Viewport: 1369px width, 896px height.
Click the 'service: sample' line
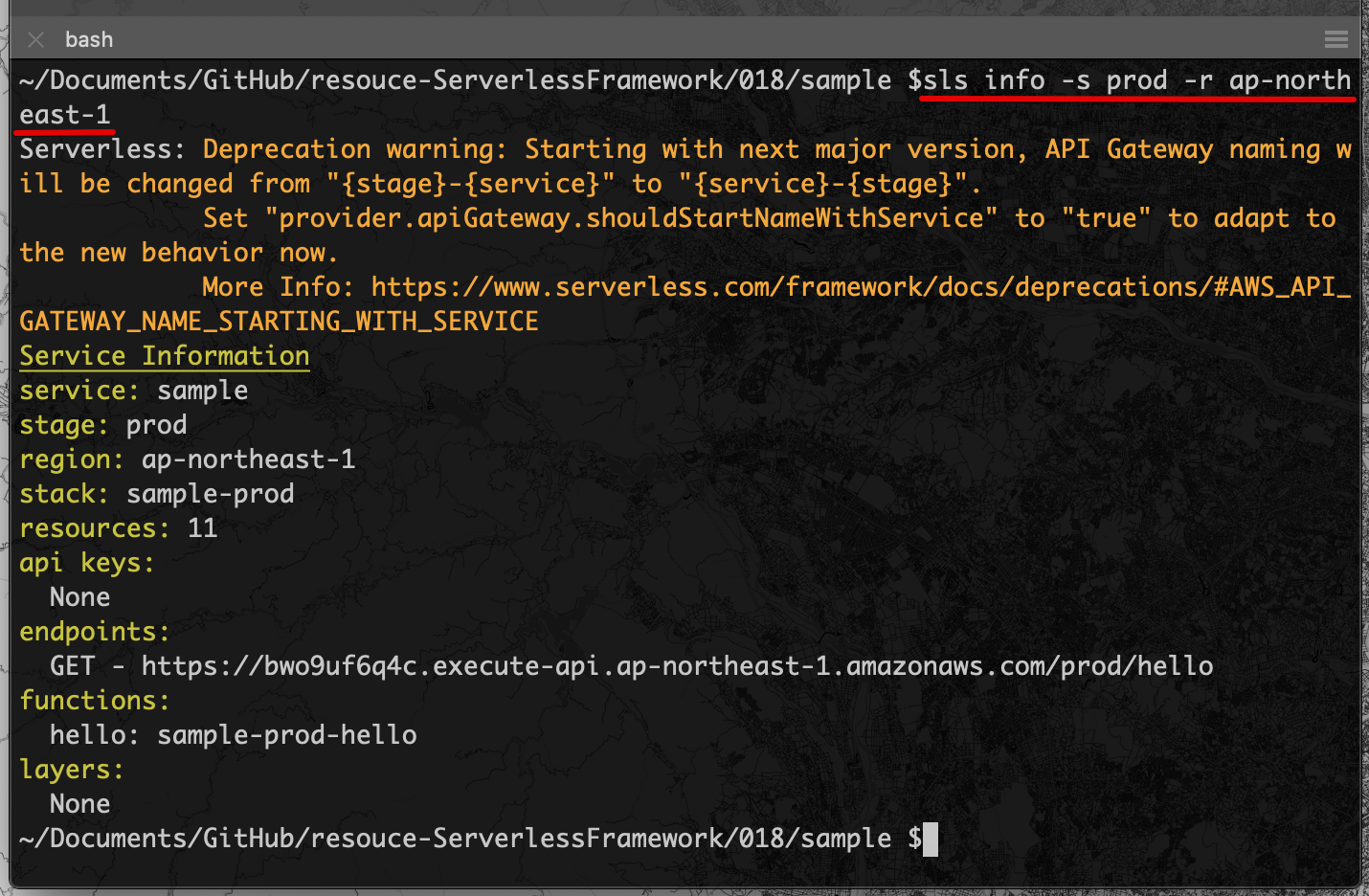point(134,391)
